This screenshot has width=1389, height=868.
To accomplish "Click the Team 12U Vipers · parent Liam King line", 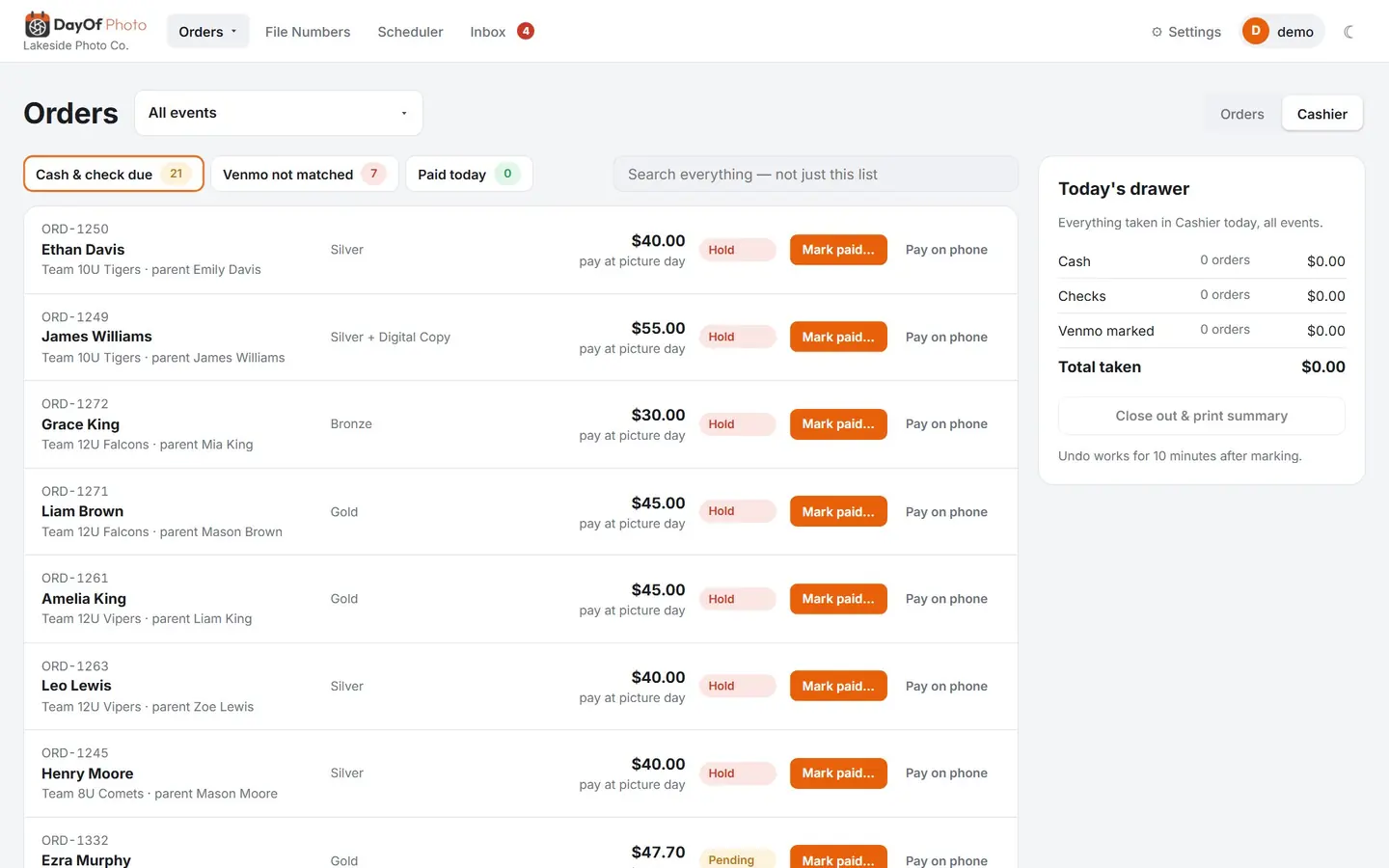I will click(147, 619).
